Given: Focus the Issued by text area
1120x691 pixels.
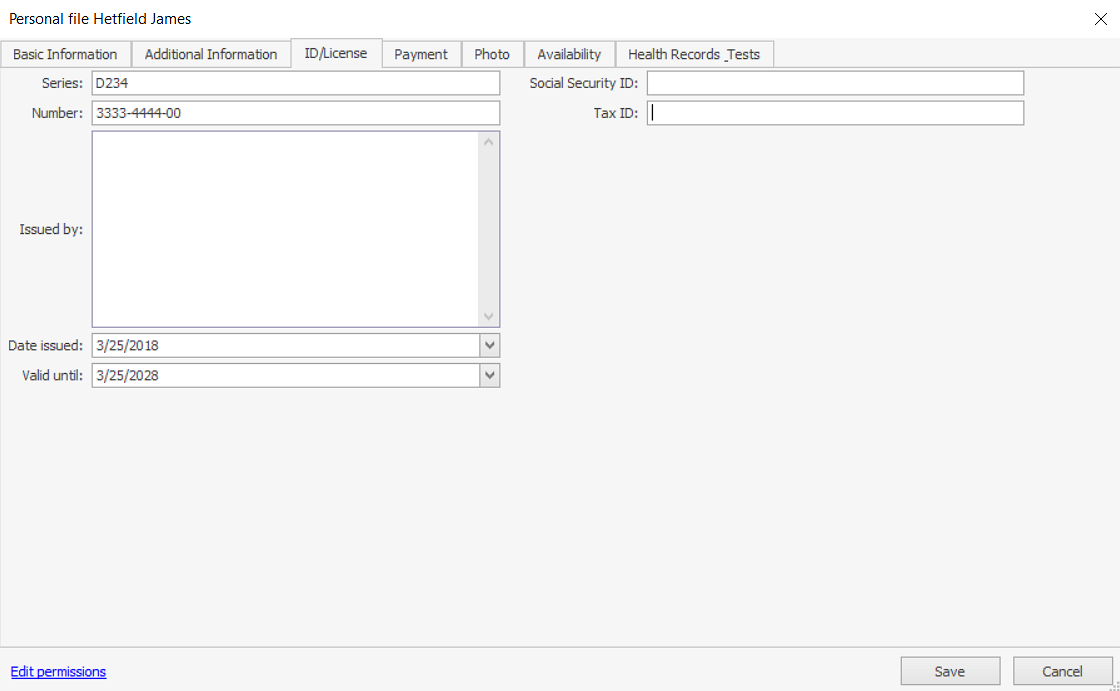Looking at the screenshot, I should pos(286,229).
